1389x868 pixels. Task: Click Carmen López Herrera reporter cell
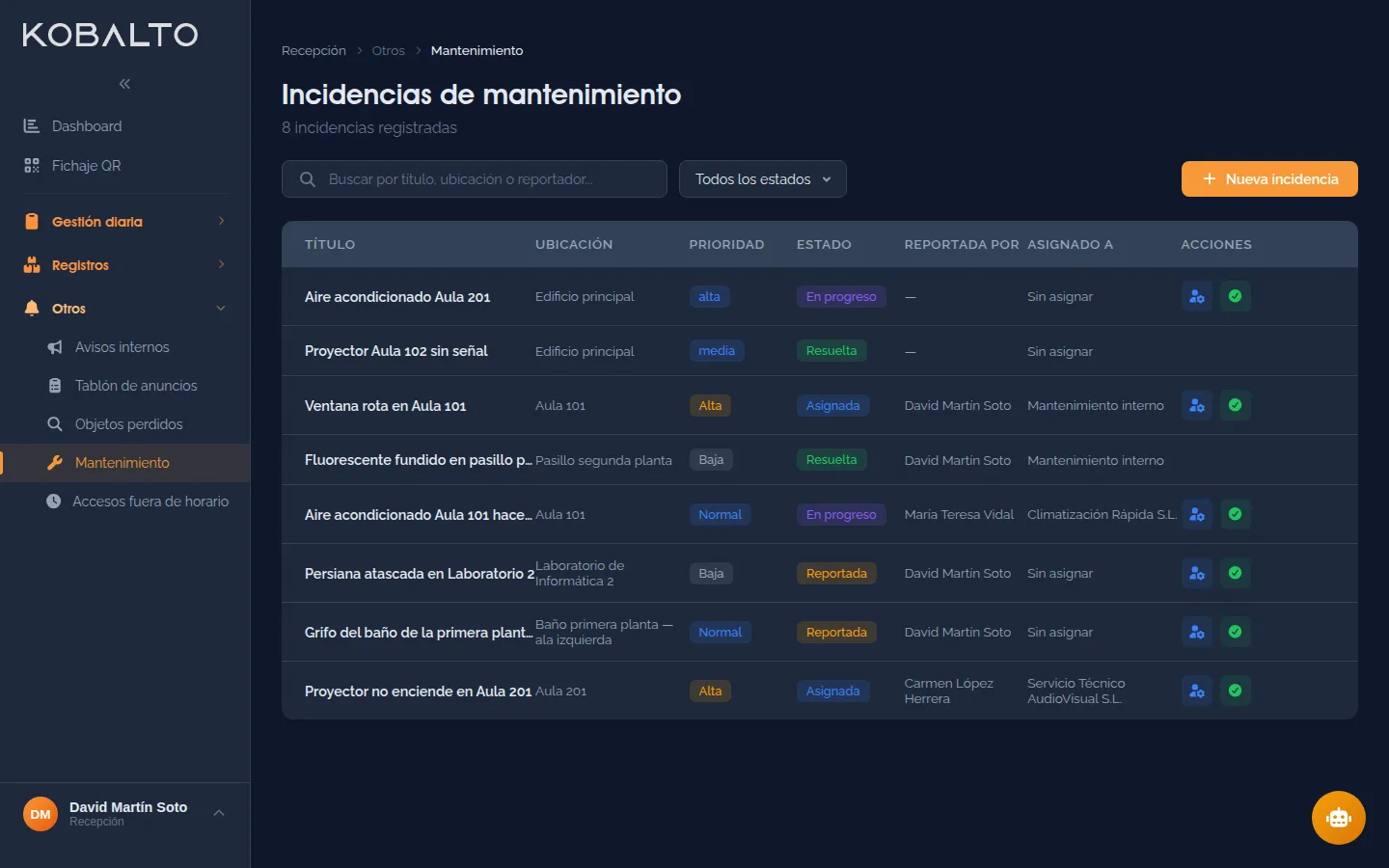point(949,691)
